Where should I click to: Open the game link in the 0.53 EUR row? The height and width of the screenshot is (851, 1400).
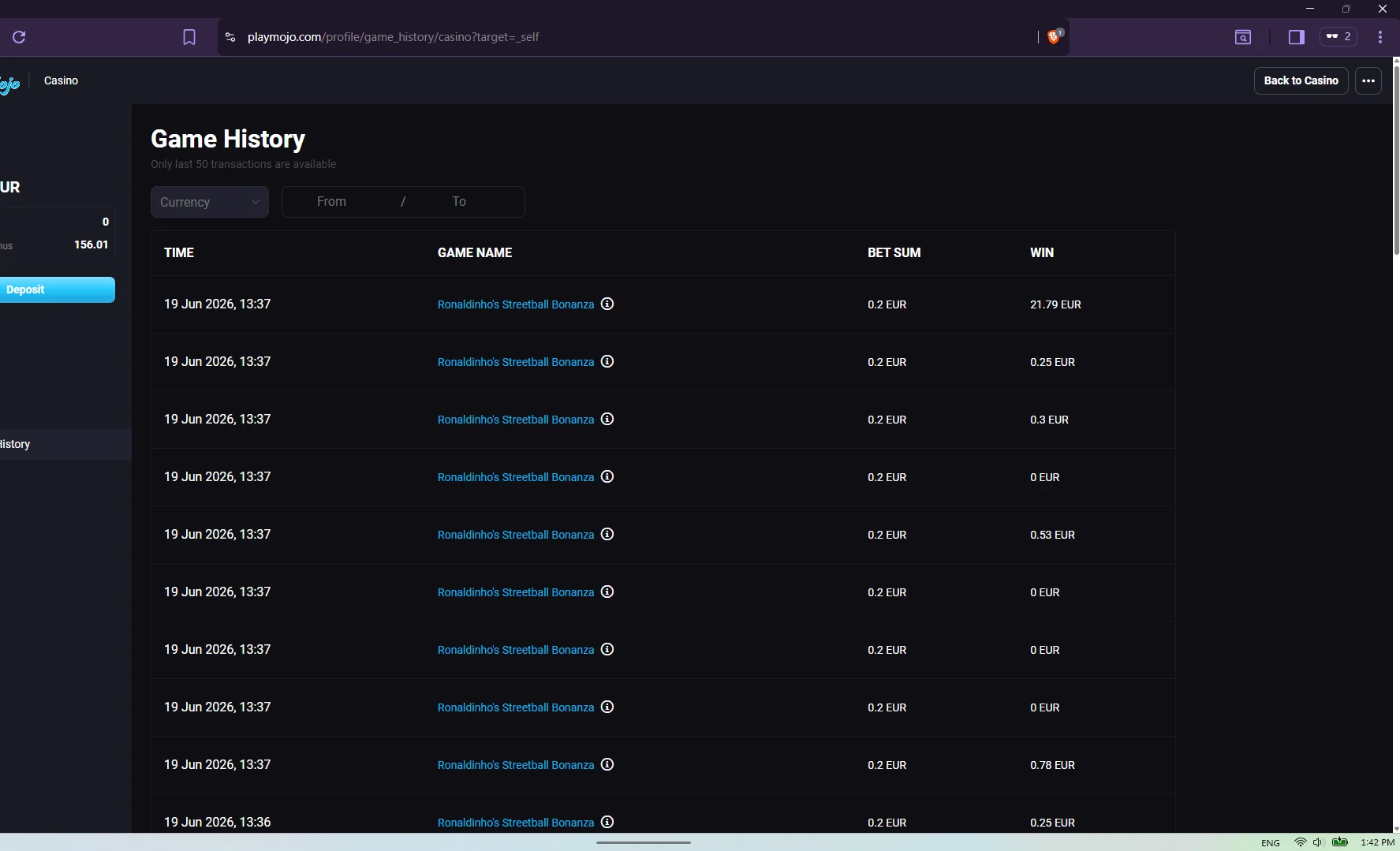[x=516, y=535]
